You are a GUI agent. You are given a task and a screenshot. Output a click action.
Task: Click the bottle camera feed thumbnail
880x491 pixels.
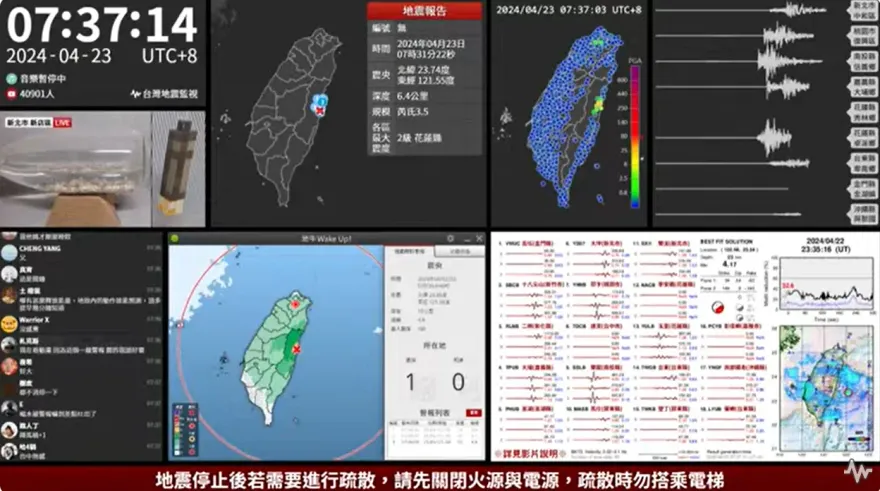pyautogui.click(x=75, y=170)
